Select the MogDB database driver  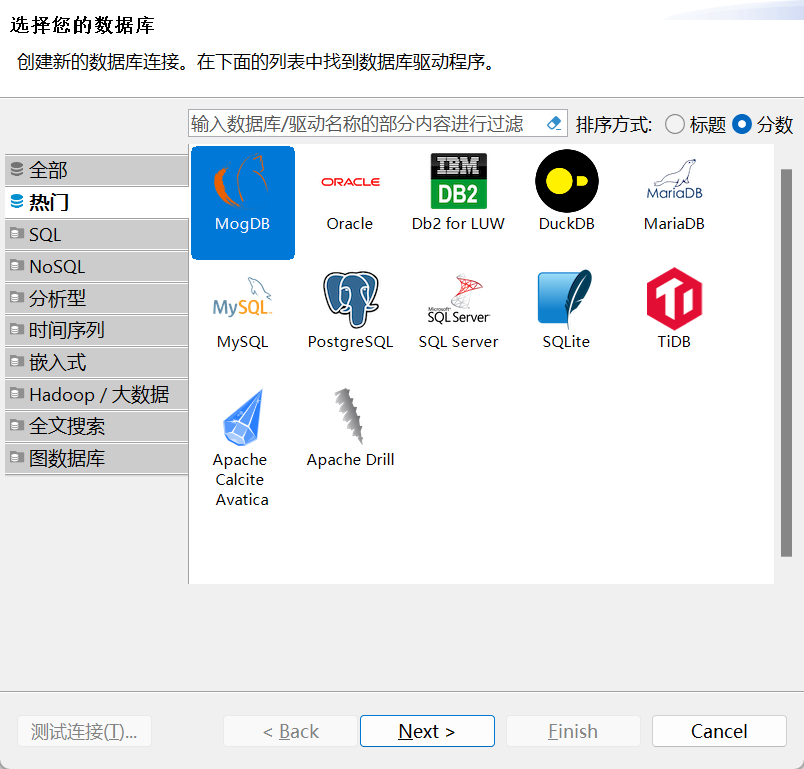coord(243,203)
